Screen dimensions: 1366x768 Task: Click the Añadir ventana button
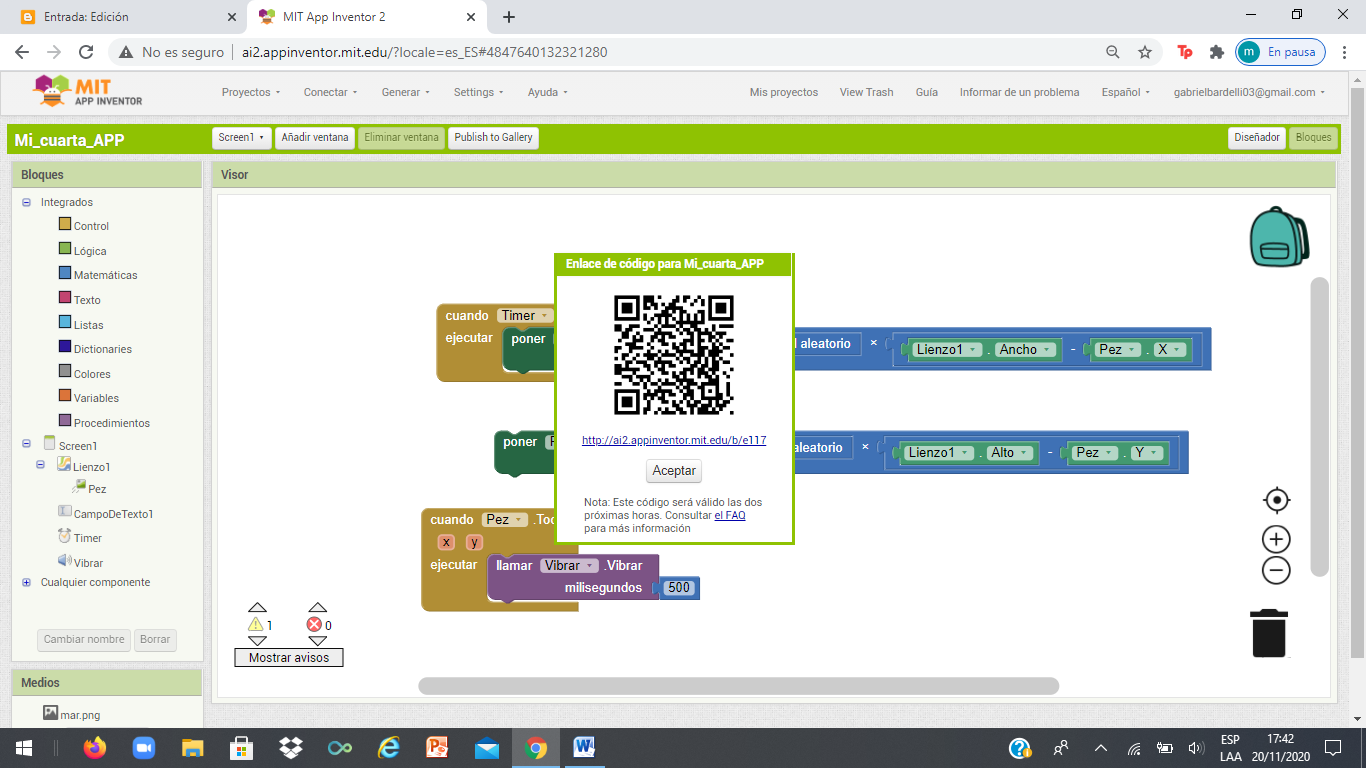(x=315, y=137)
